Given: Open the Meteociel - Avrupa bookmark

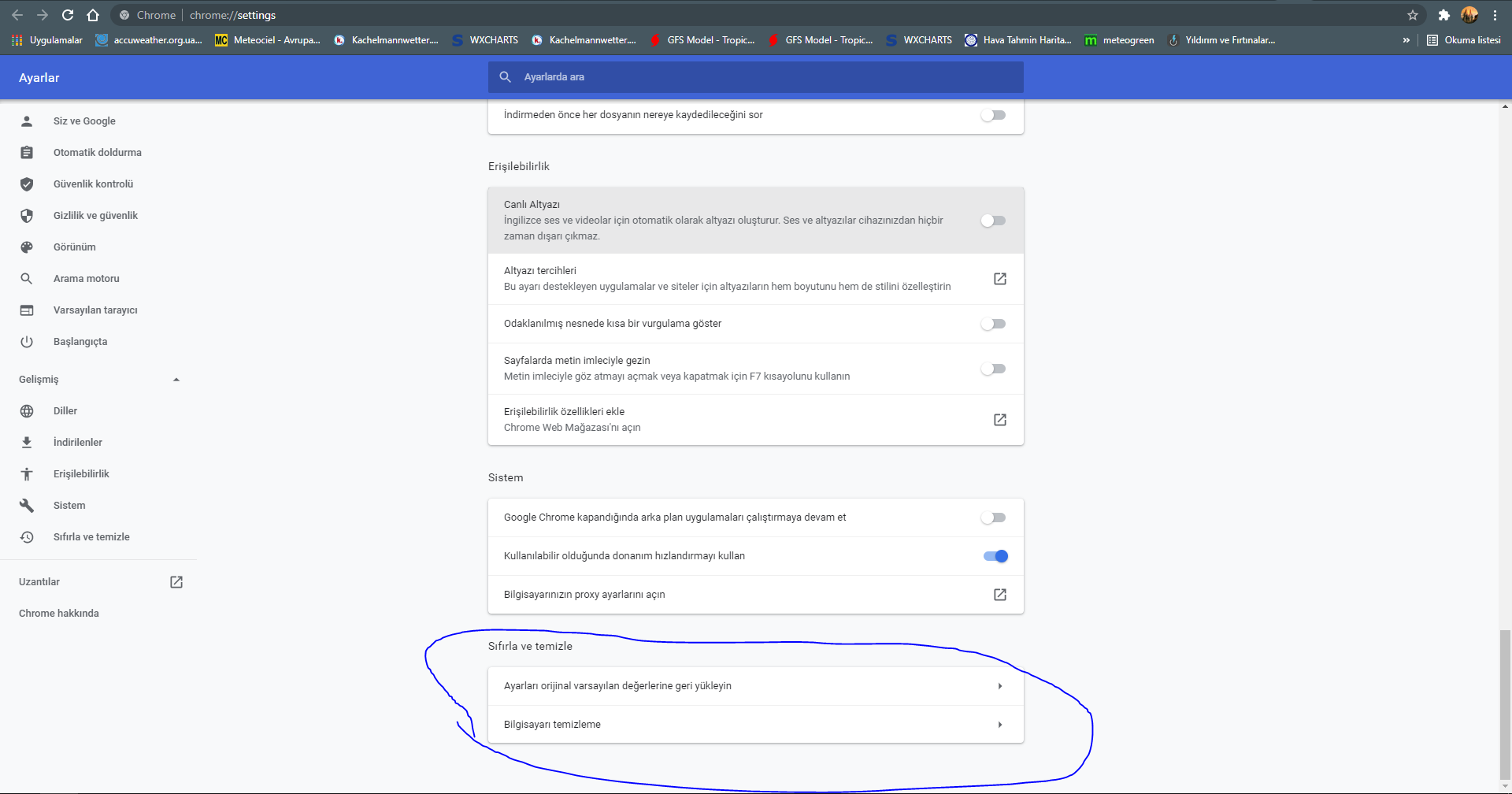Looking at the screenshot, I should pos(268,40).
